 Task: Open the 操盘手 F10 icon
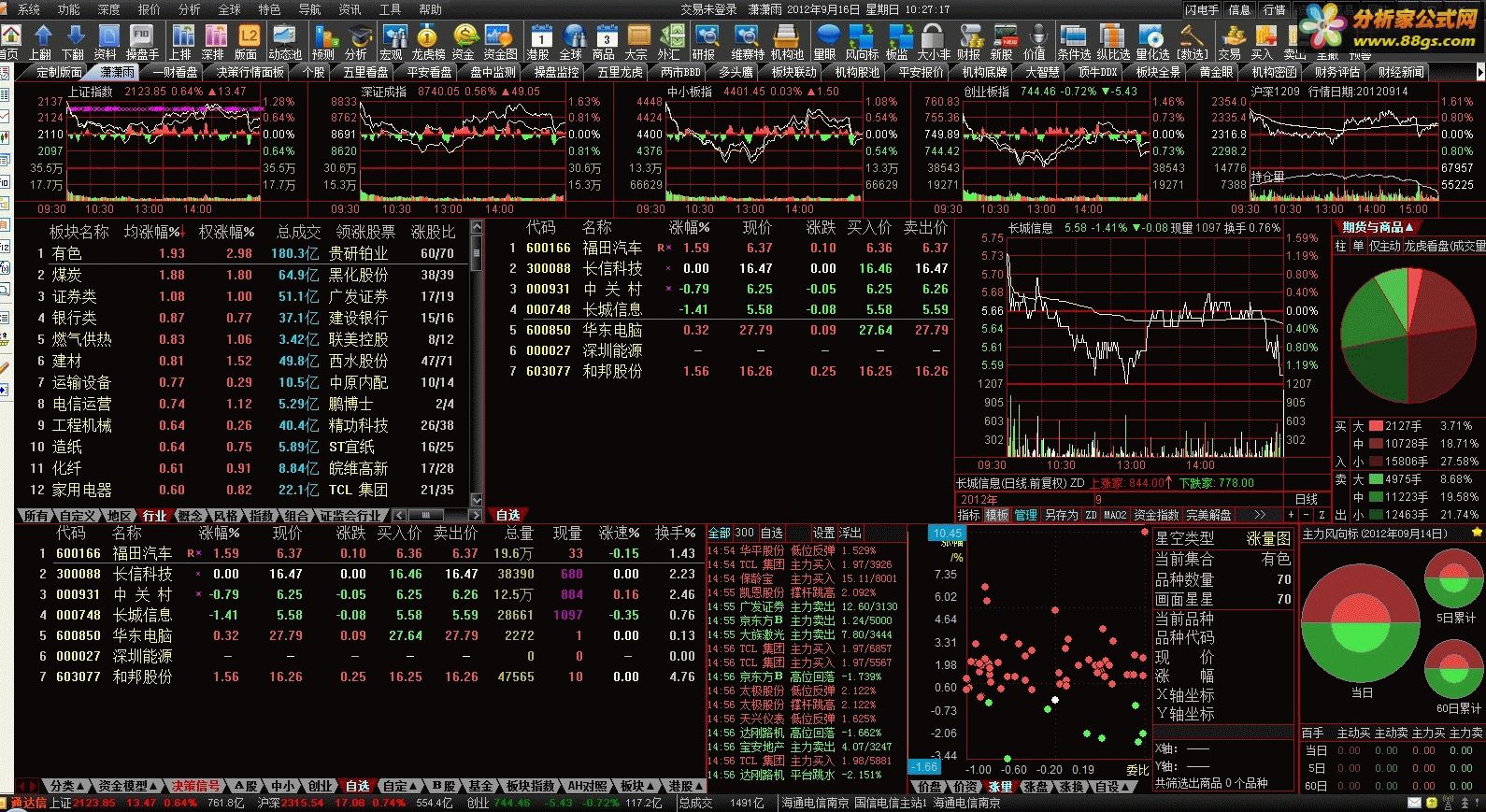point(142,42)
